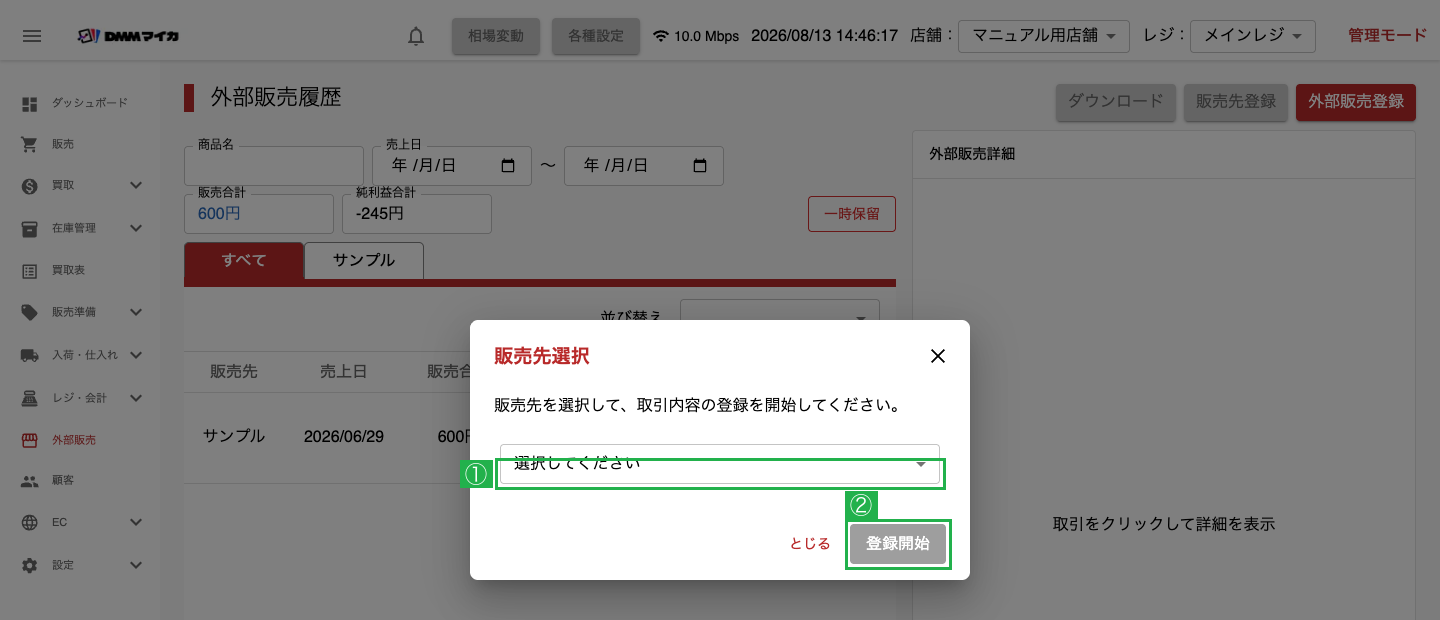Click the notification bell icon
Screen dimensions: 1440x620
pyautogui.click(x=416, y=36)
